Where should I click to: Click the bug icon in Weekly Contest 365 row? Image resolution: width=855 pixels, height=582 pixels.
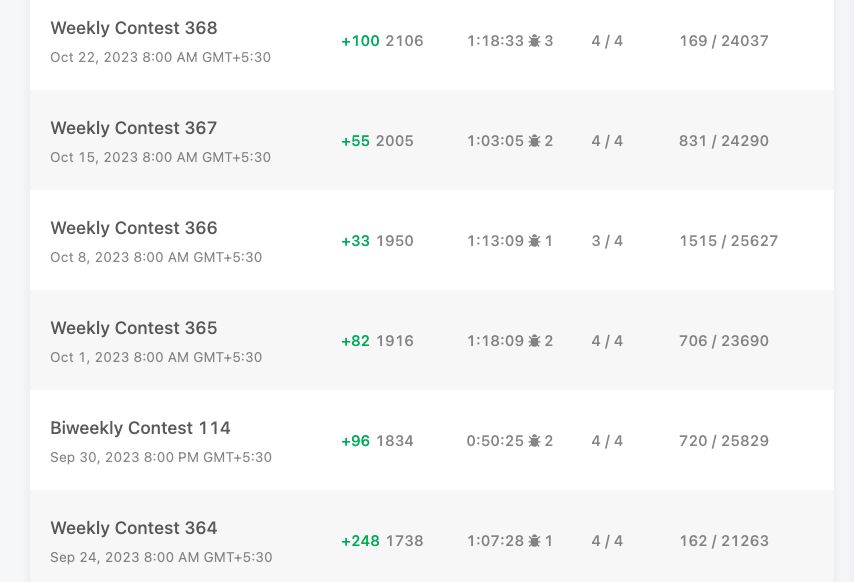(x=534, y=341)
